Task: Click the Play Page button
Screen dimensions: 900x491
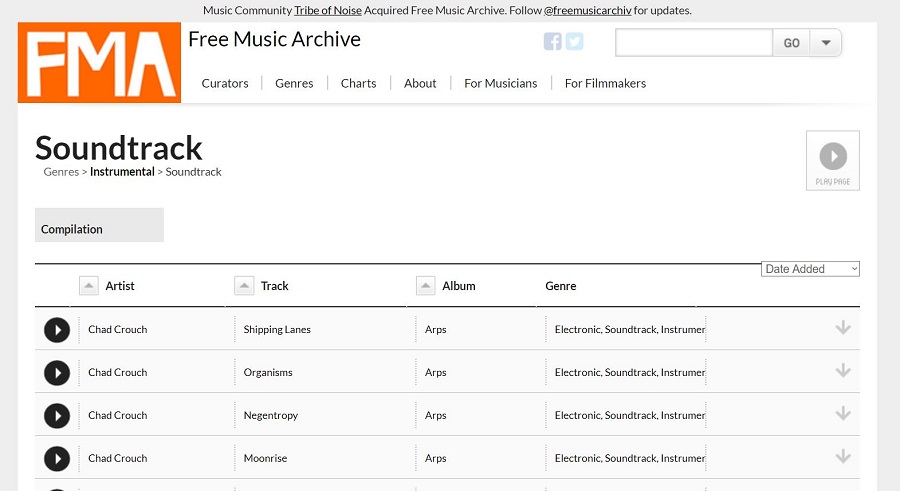Action: (x=833, y=161)
